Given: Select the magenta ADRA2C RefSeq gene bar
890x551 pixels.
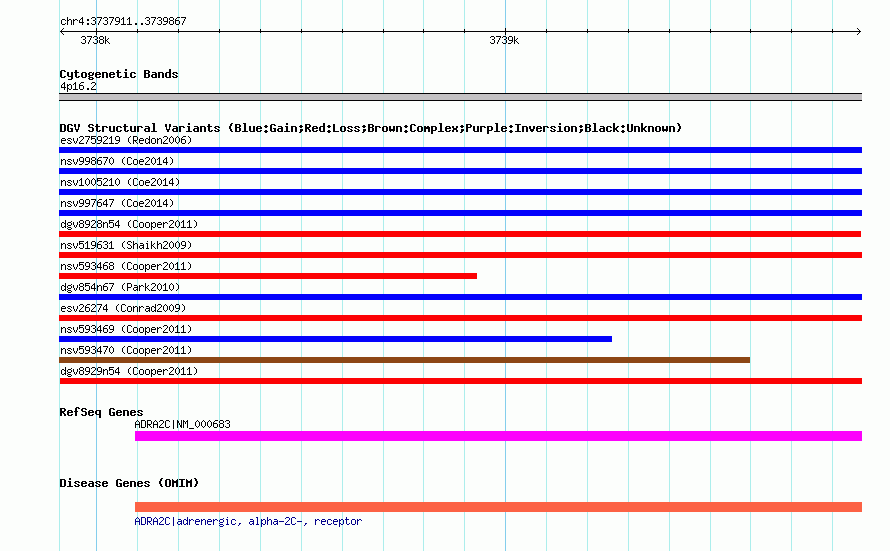Looking at the screenshot, I should tap(498, 436).
